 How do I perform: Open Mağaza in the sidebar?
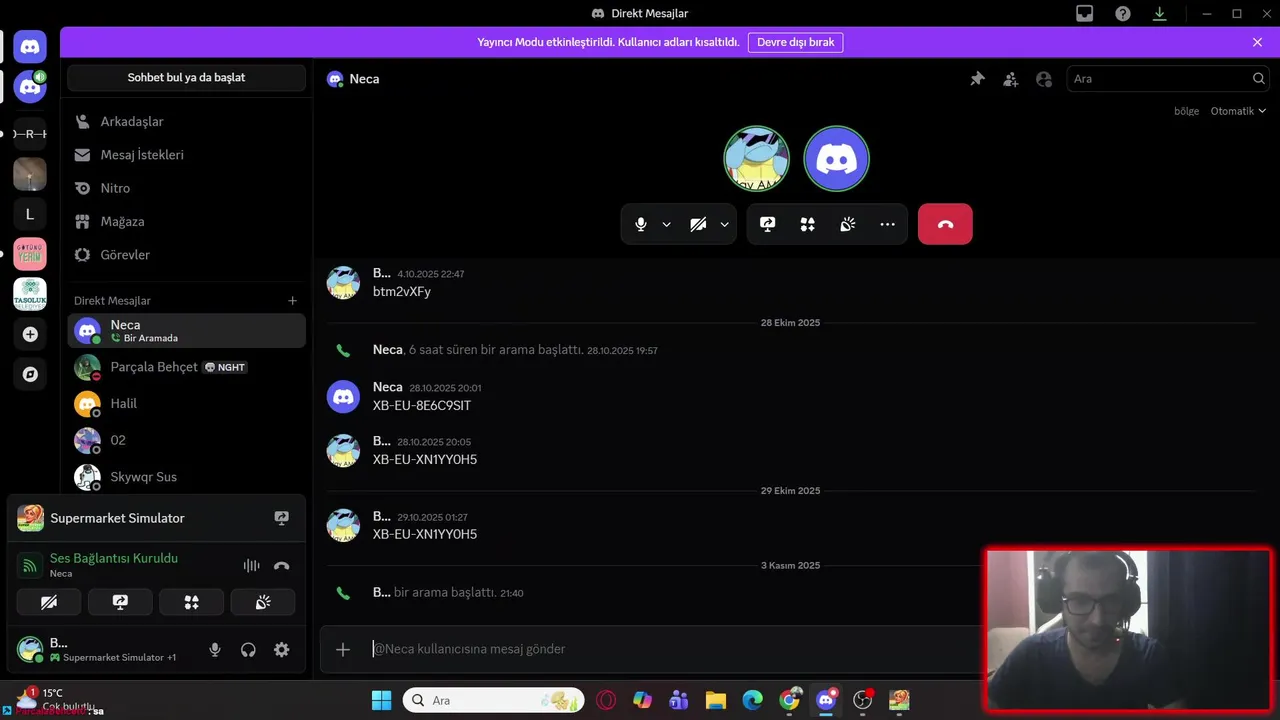click(186, 221)
